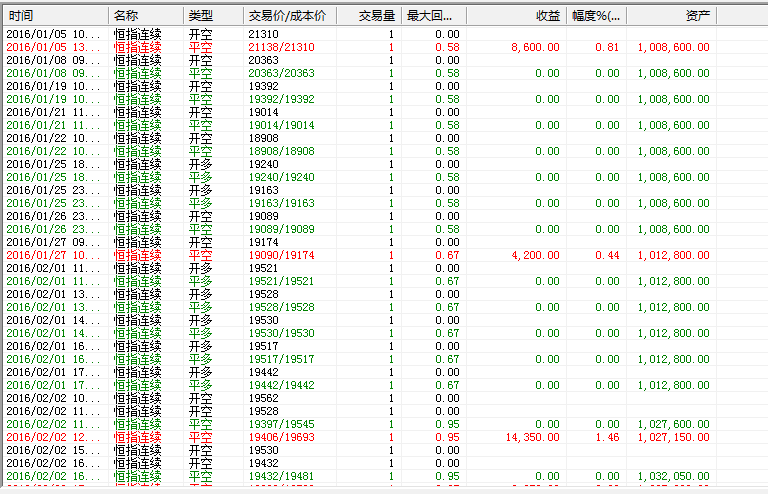Click the open price 19392
The height and width of the screenshot is (494, 768).
pos(264,86)
